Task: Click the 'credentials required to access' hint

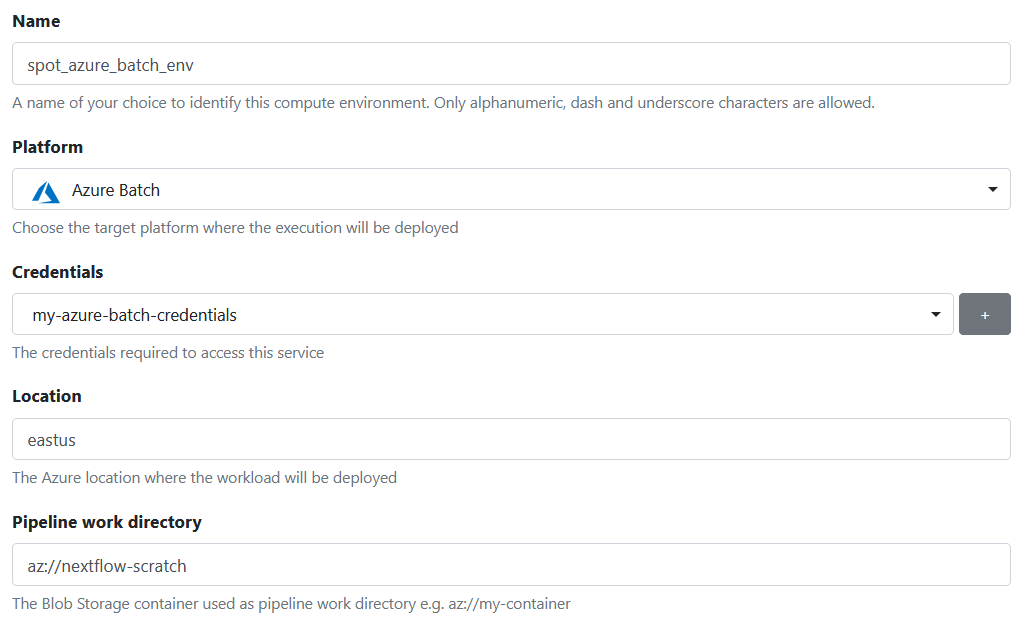Action: [x=168, y=353]
